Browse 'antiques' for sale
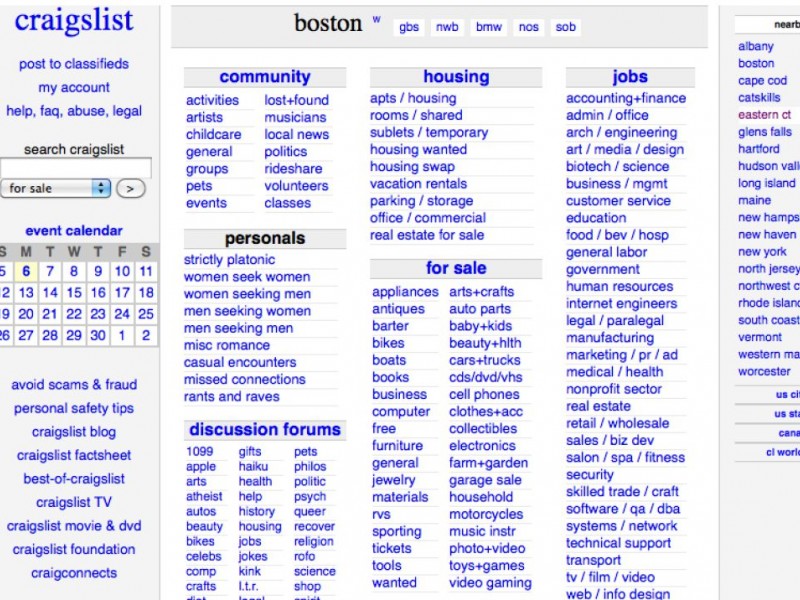 pos(398,309)
